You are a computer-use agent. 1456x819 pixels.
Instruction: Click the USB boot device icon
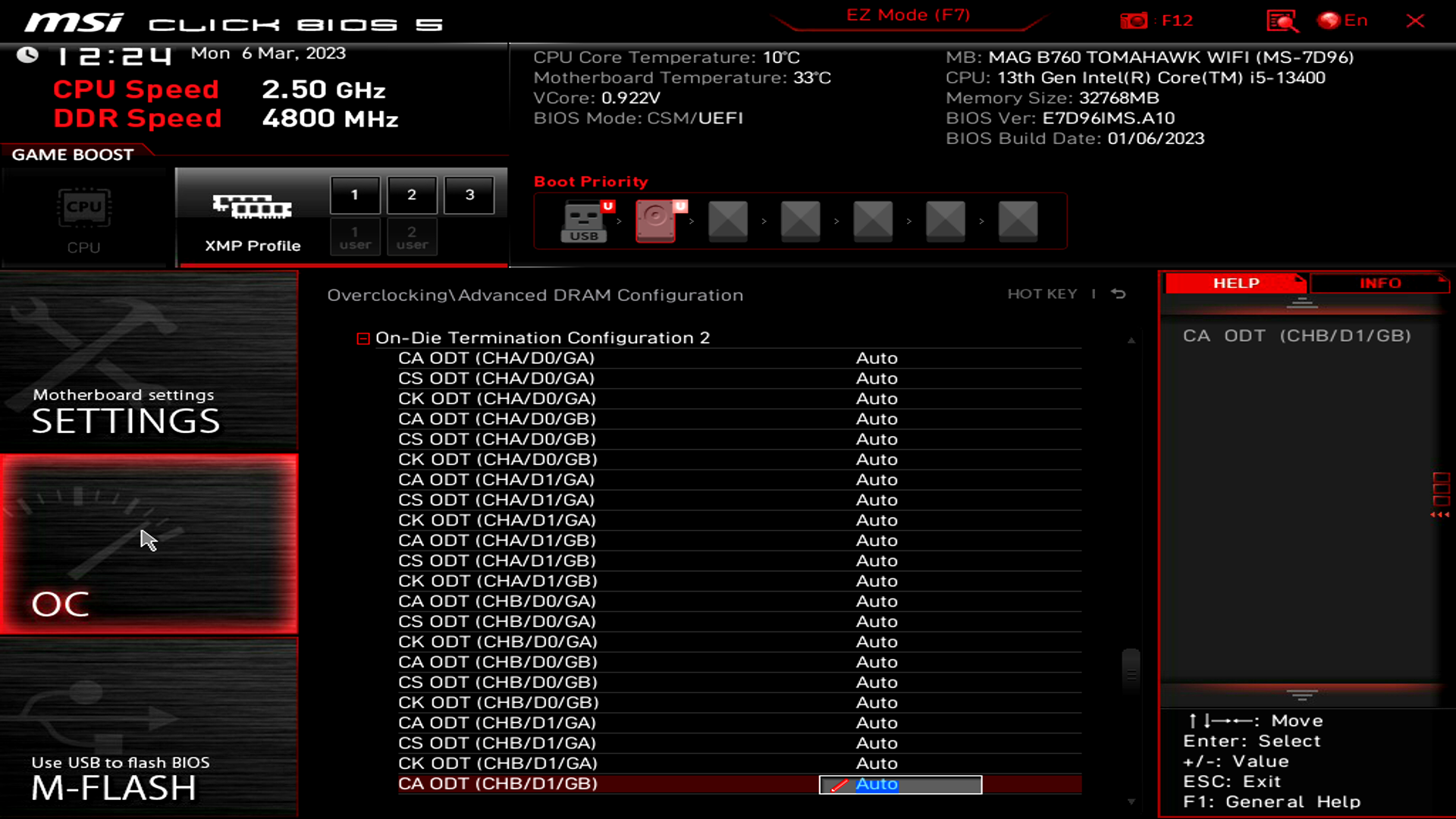584,220
